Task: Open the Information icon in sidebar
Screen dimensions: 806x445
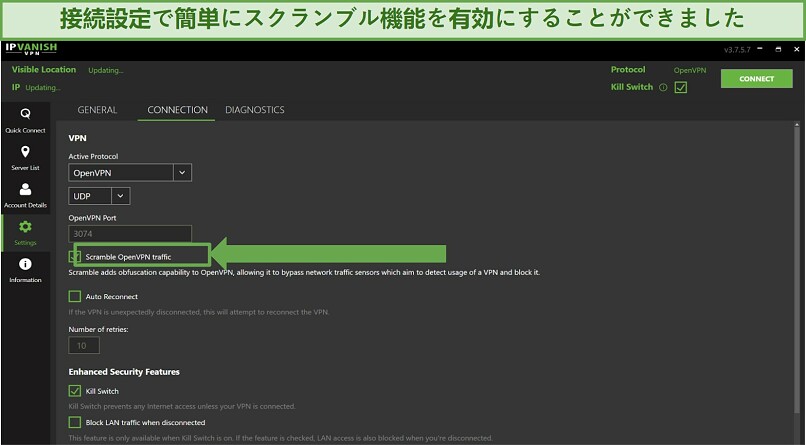Action: [x=25, y=264]
